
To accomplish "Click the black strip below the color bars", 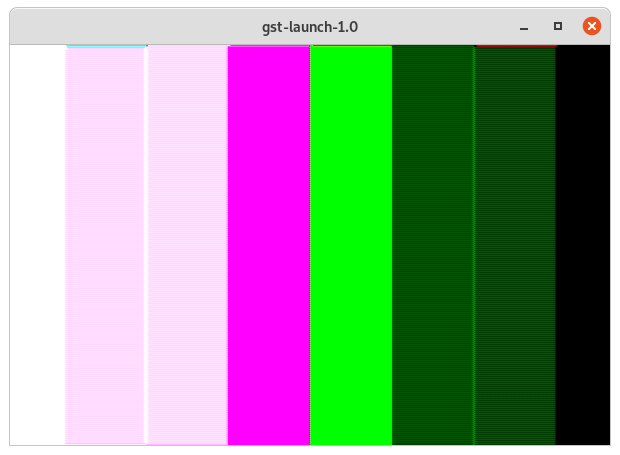I will pyautogui.click(x=300, y=449).
